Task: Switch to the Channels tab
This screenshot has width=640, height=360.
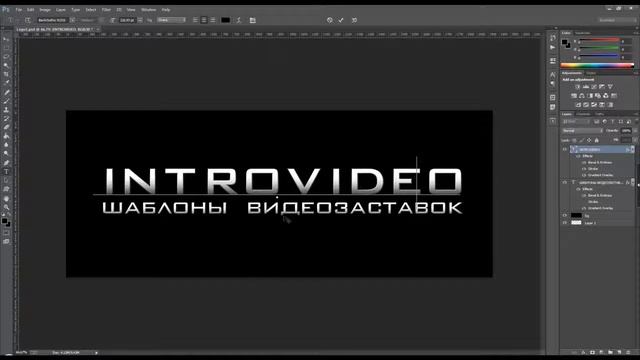Action: tap(583, 114)
